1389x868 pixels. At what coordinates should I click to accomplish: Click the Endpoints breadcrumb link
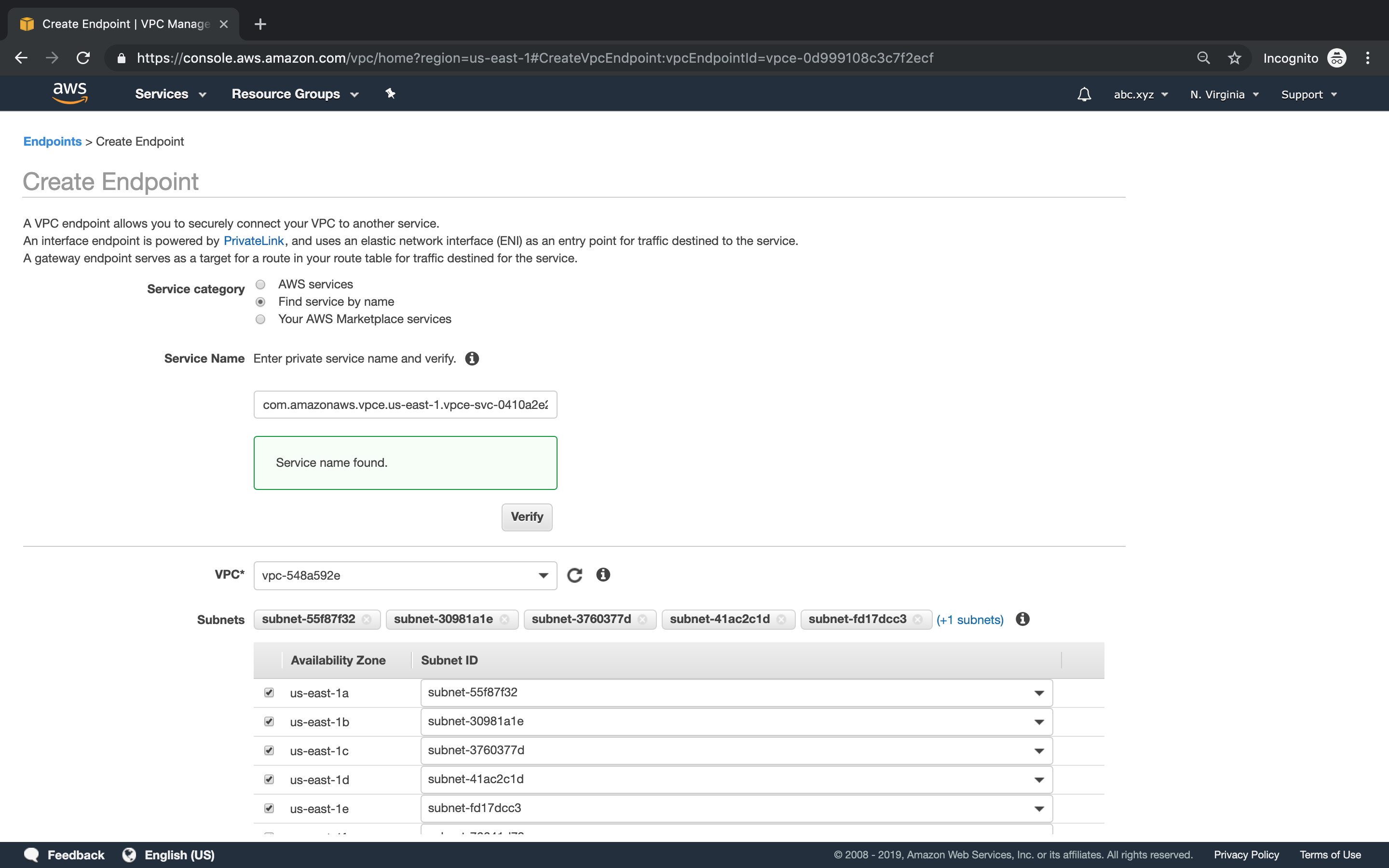[51, 141]
